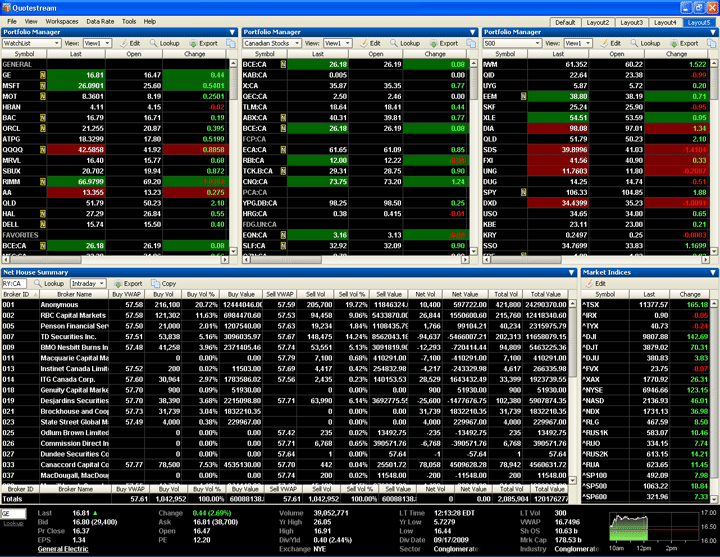The height and width of the screenshot is (557, 720).
Task: Click Edit in the Canadian Stocks panel
Action: point(371,43)
